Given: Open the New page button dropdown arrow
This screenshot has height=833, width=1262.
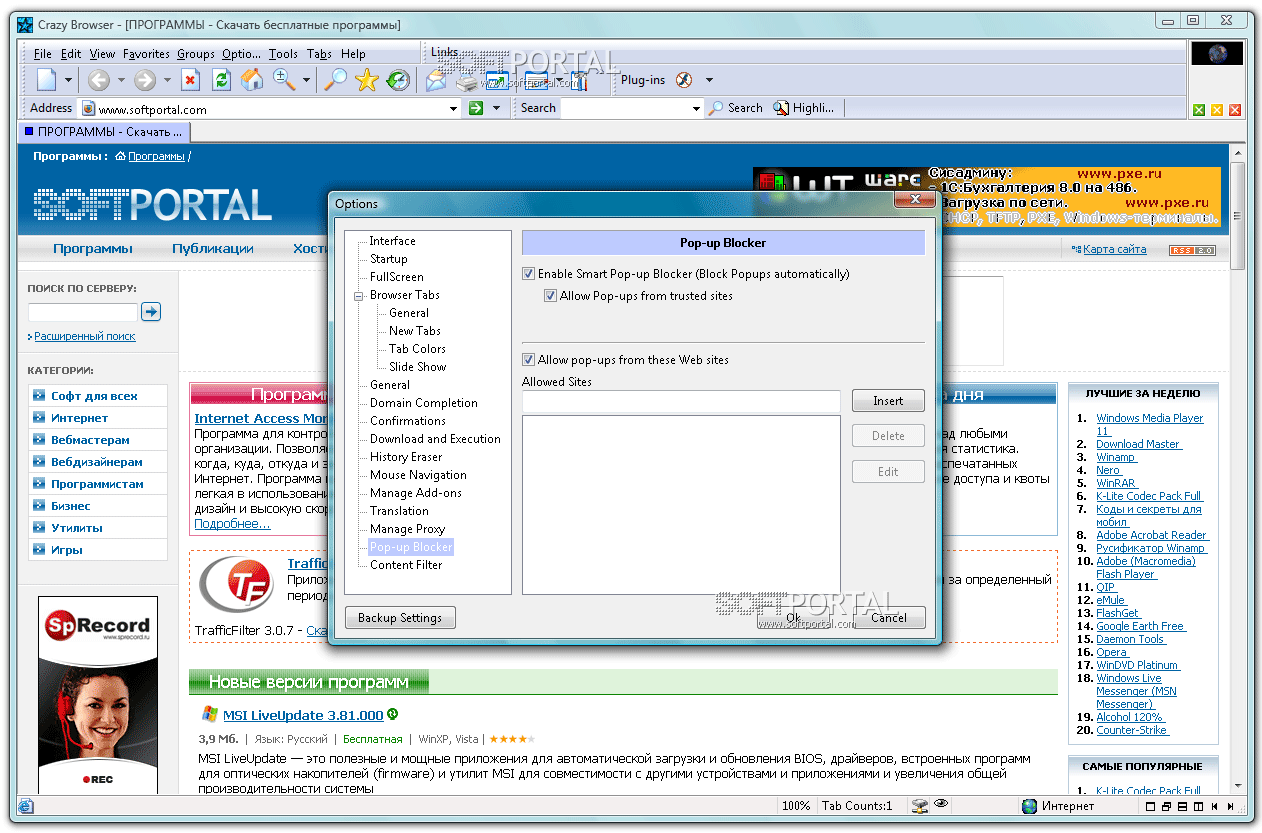Looking at the screenshot, I should pyautogui.click(x=69, y=80).
